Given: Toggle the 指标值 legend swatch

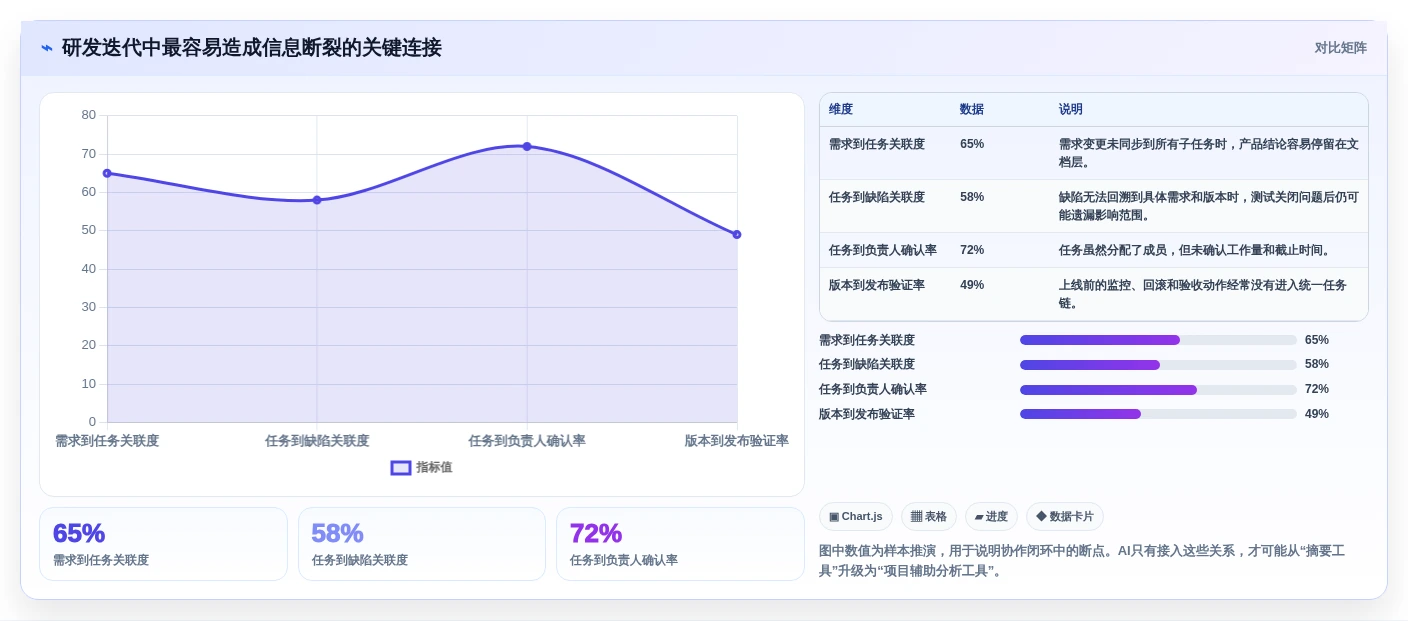Looking at the screenshot, I should pyautogui.click(x=401, y=467).
